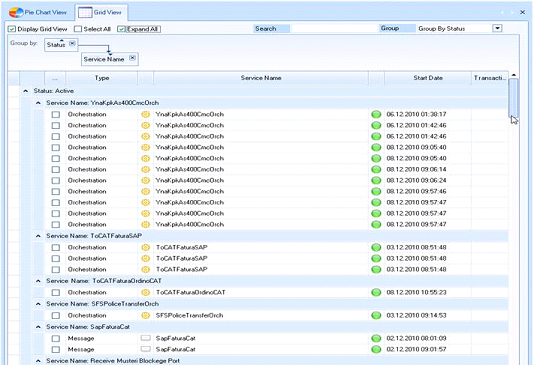This screenshot has width=533, height=365.
Task: Click green status icon for 02.12.2010 08:01:09
Action: (376, 338)
